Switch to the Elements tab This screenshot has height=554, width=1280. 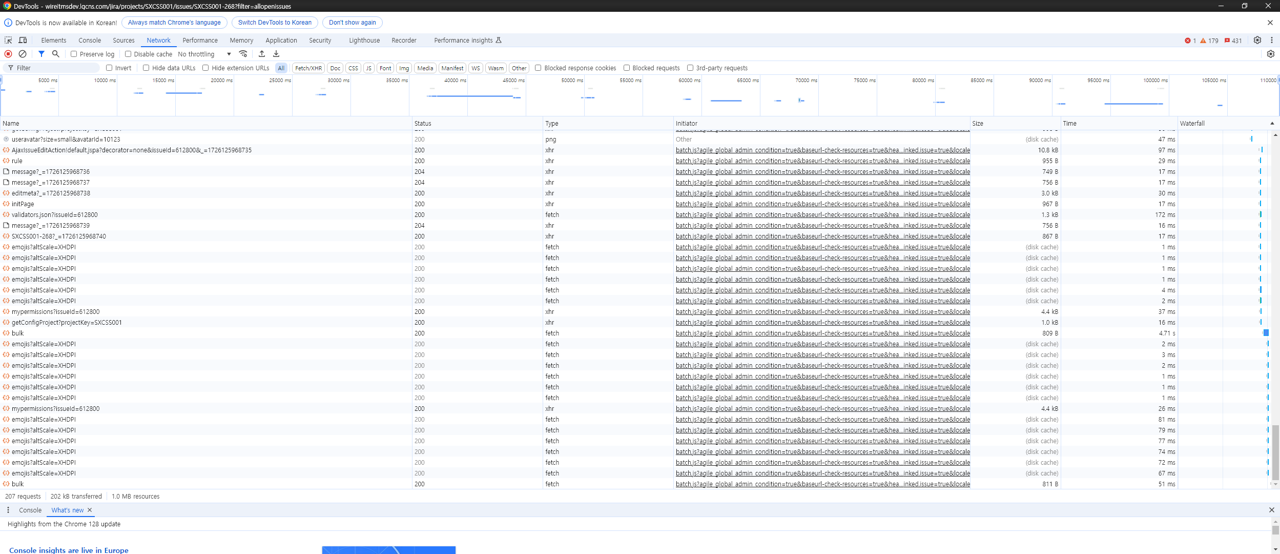coord(54,40)
